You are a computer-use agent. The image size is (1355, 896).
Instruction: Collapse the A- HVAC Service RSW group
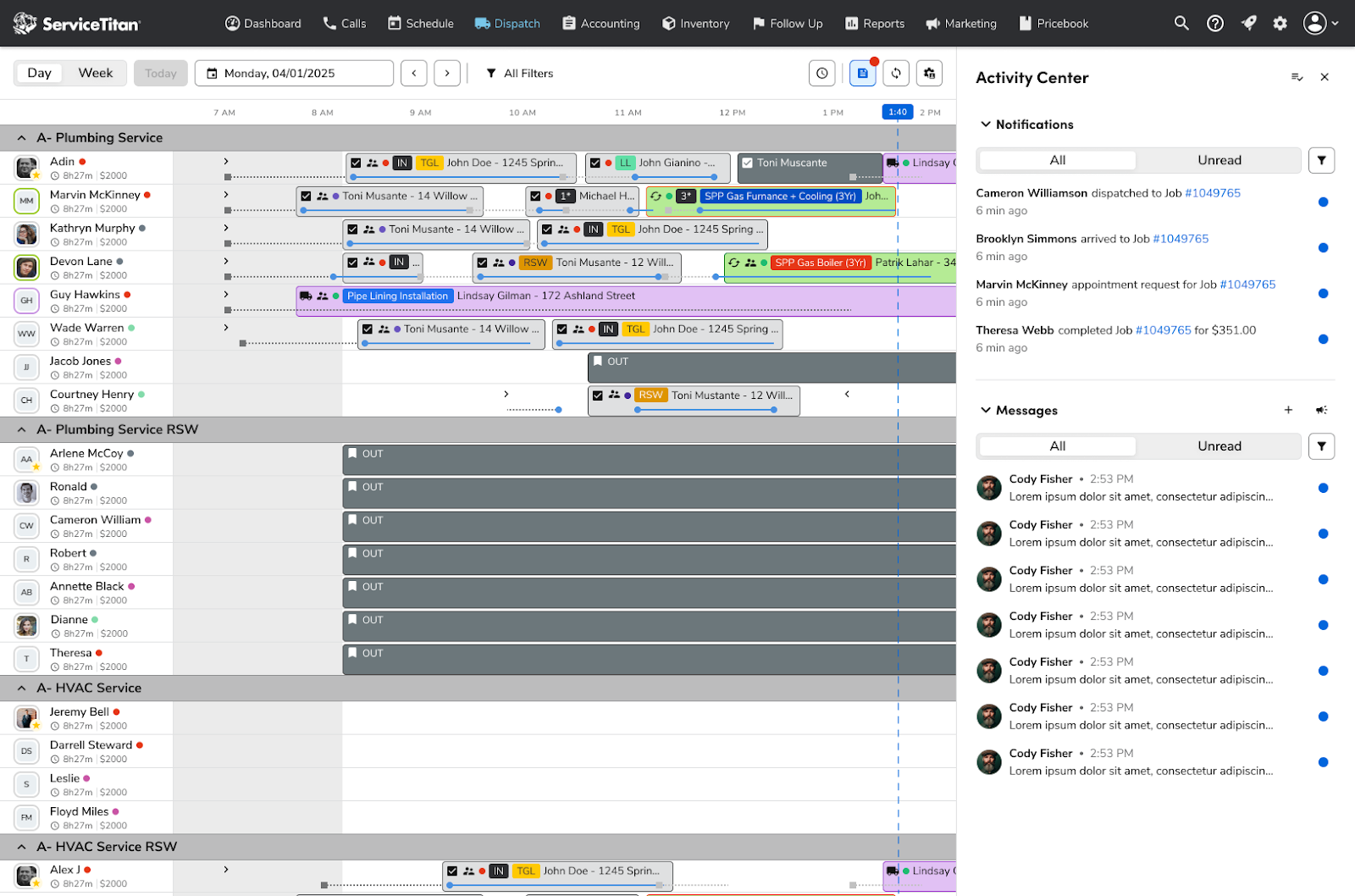click(21, 847)
